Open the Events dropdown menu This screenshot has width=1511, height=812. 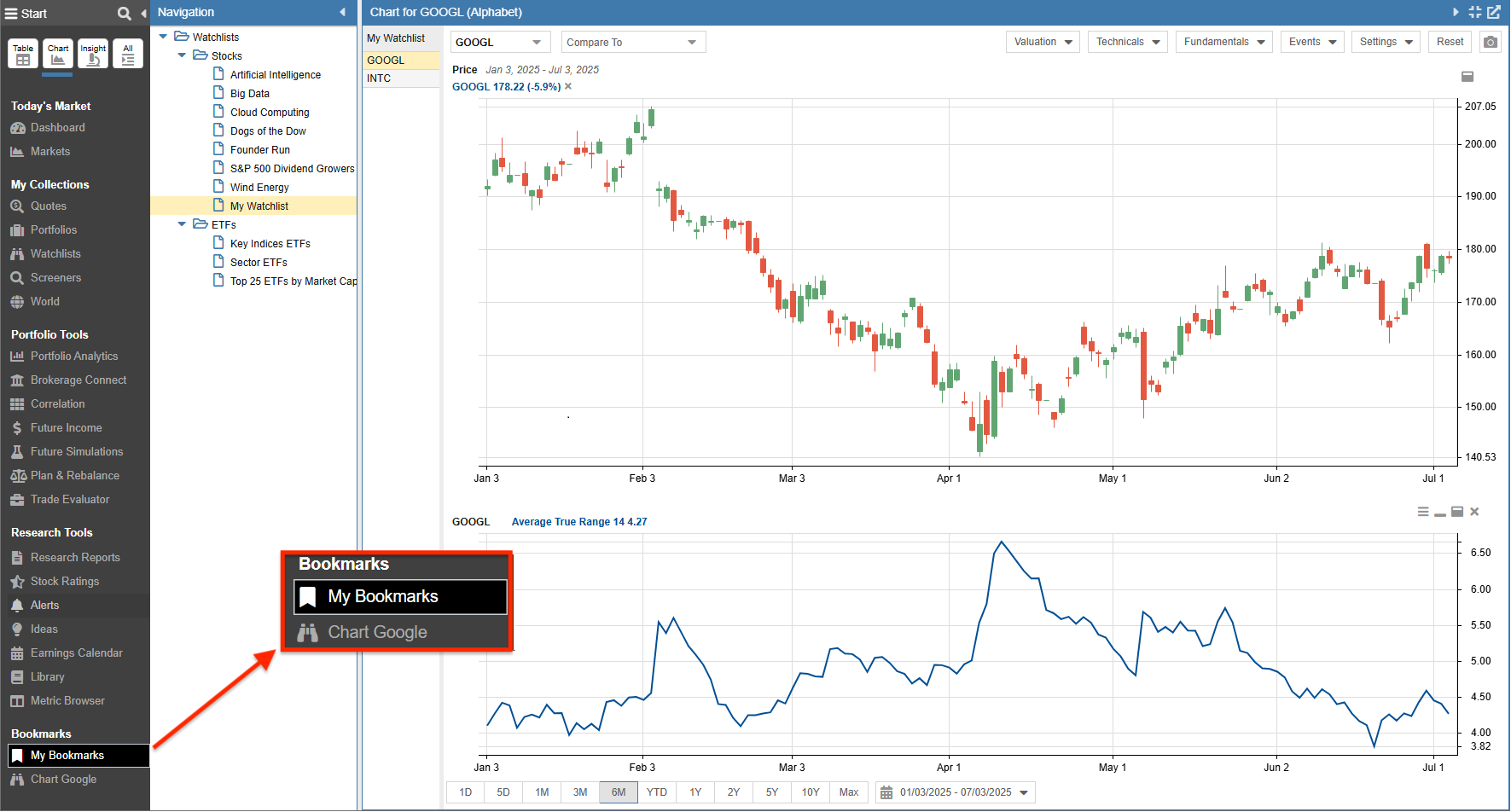click(1312, 42)
